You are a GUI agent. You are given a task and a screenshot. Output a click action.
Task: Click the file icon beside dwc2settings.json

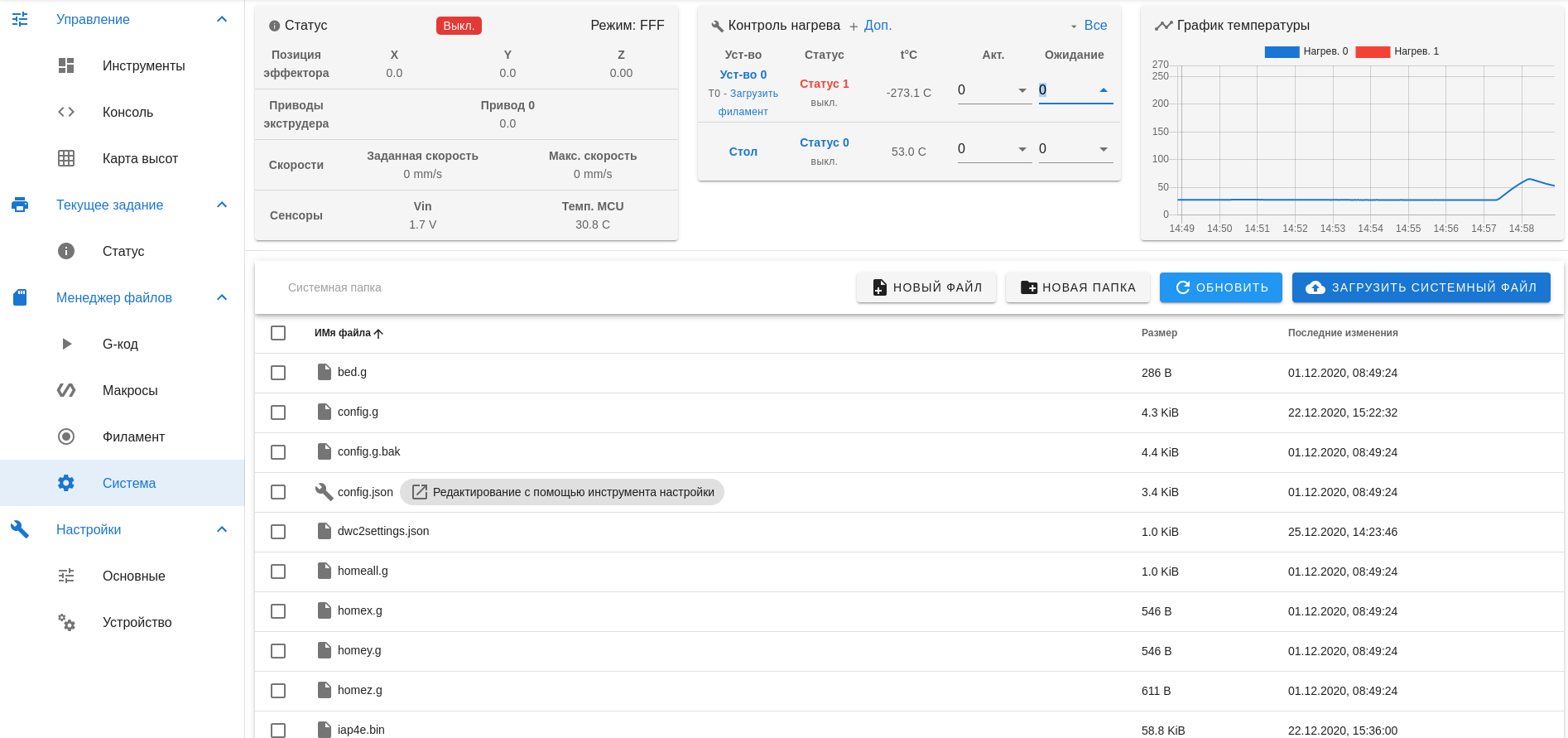pyautogui.click(x=325, y=531)
